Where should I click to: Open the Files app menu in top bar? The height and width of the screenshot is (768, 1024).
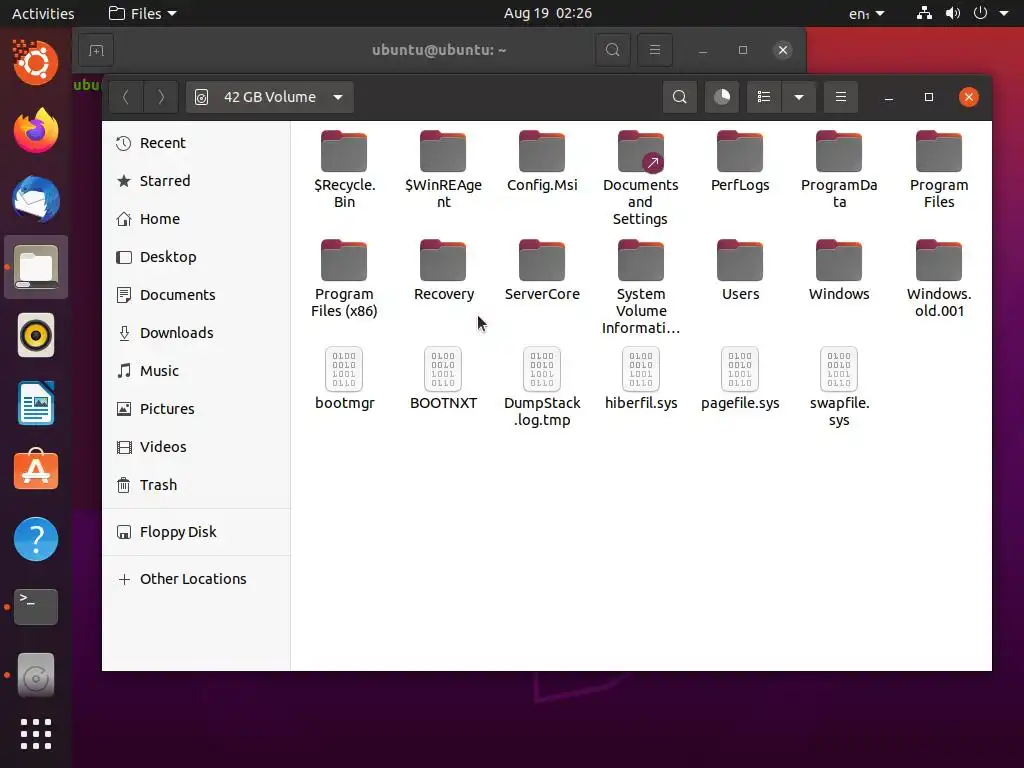click(x=142, y=13)
